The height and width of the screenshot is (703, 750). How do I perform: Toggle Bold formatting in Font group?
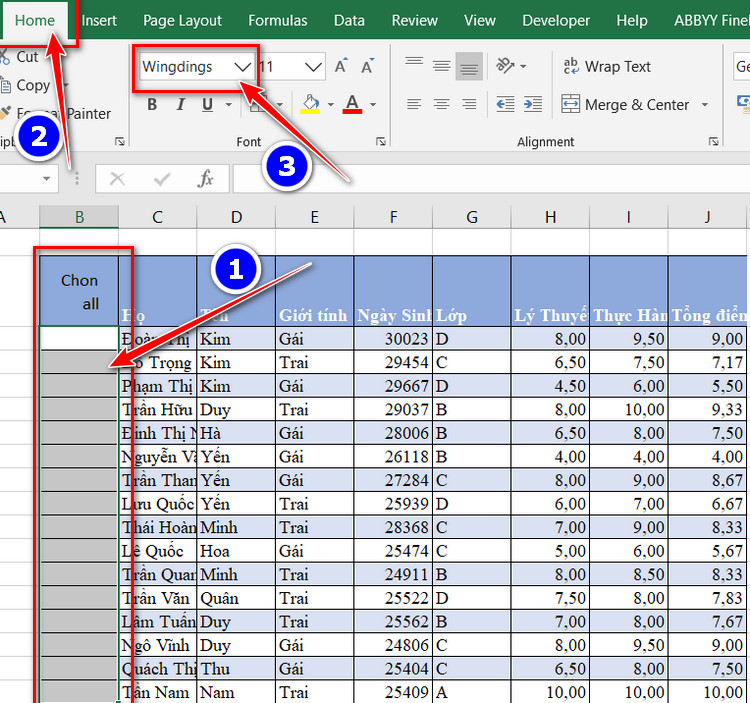152,104
